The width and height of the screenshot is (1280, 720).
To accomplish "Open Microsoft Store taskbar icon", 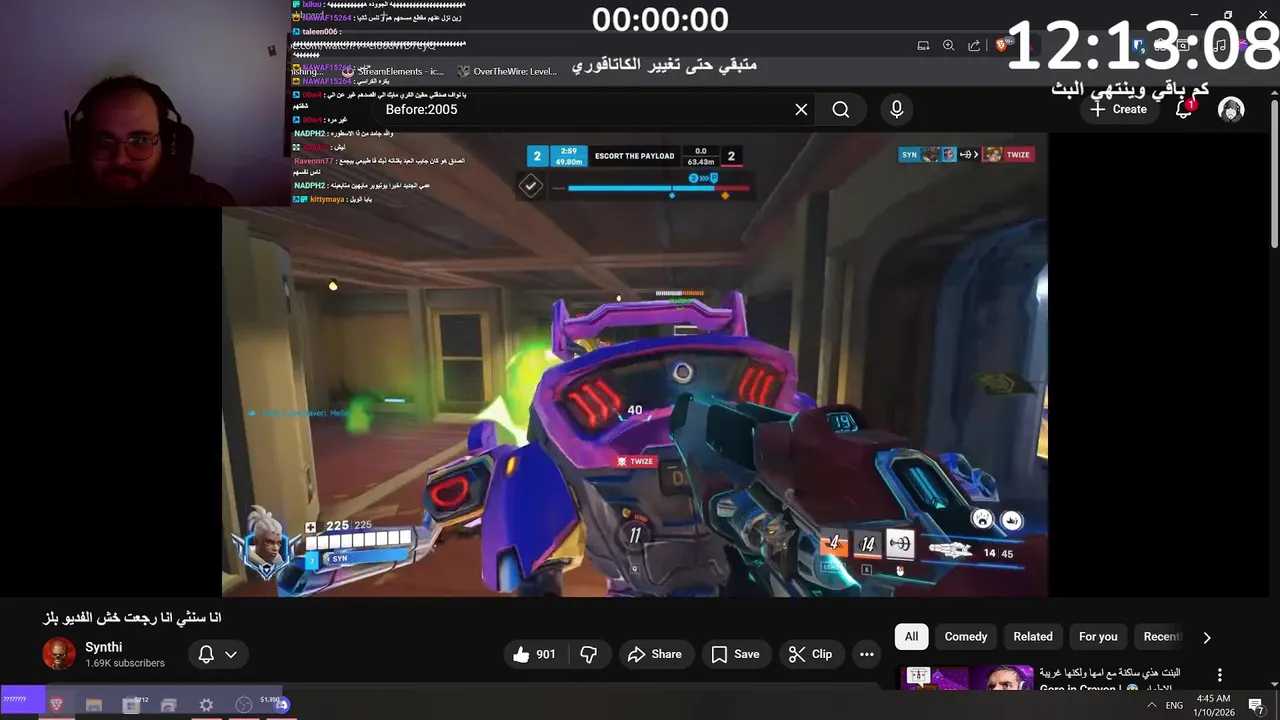I will [x=131, y=705].
